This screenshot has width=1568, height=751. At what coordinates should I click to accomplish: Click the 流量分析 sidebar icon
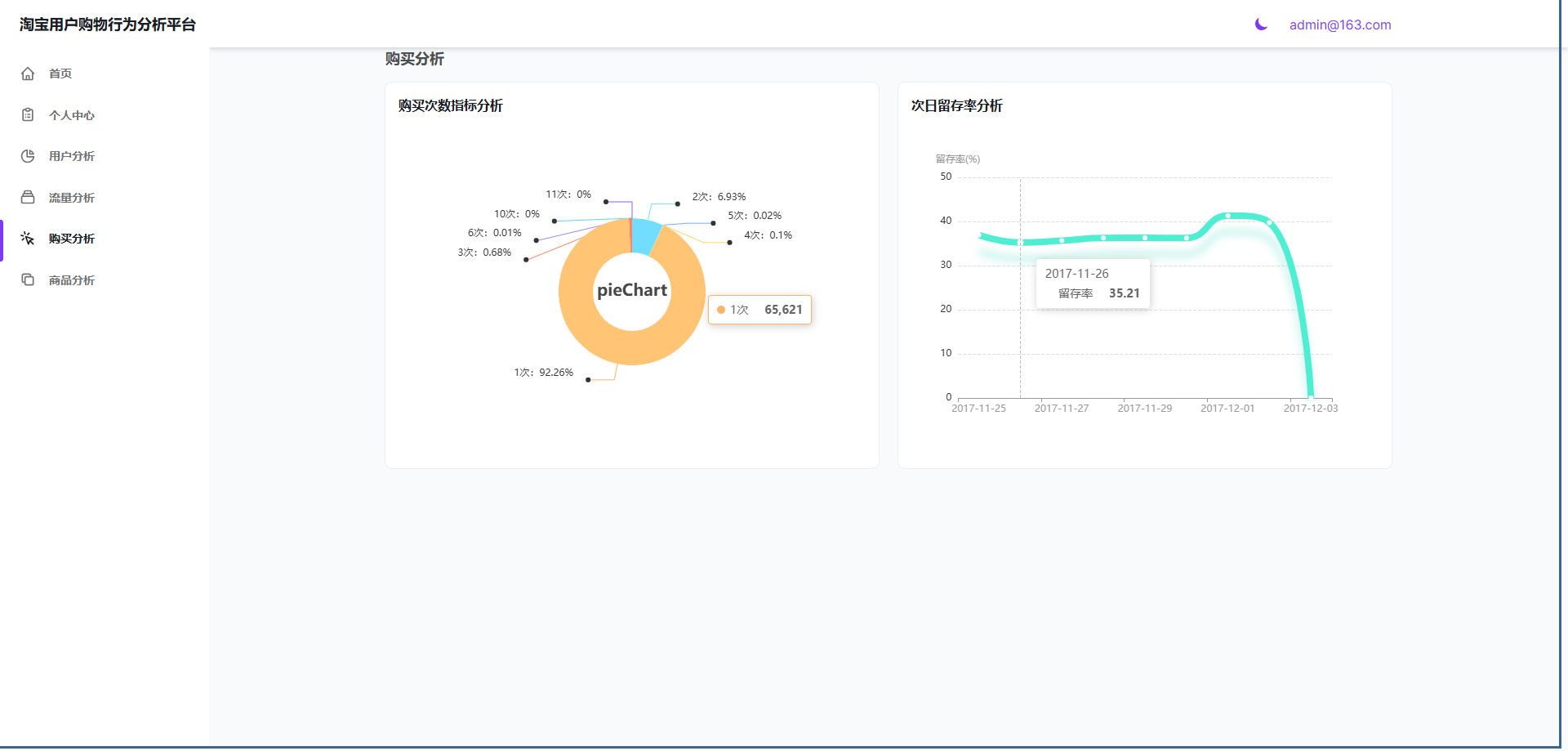[28, 198]
